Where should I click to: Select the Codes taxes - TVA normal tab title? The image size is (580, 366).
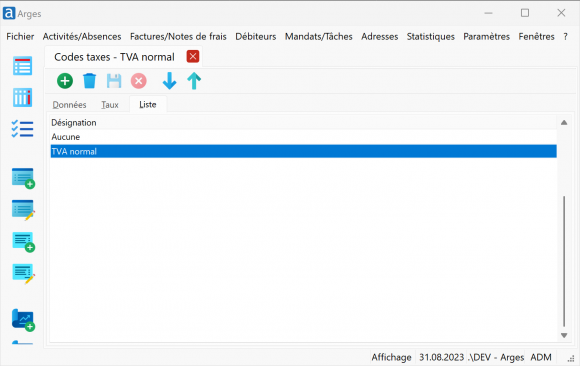point(114,57)
